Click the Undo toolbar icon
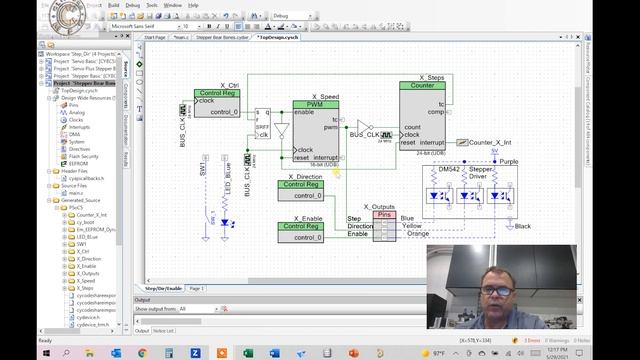This screenshot has height=360, width=640. (x=226, y=16)
